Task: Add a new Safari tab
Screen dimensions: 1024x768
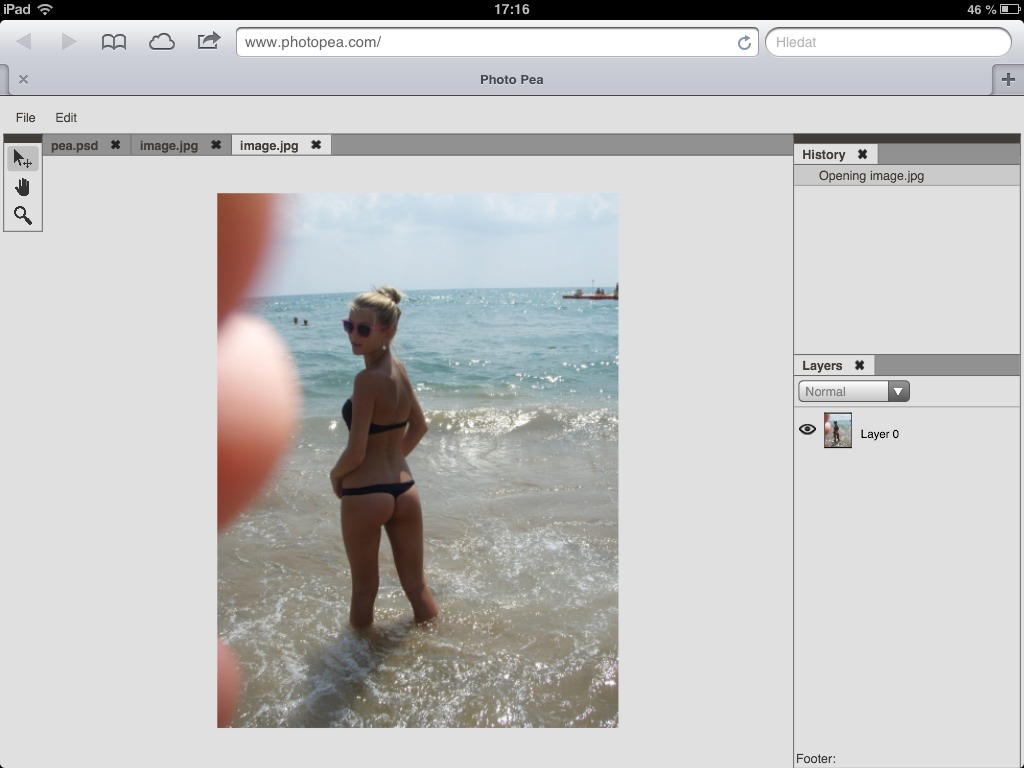Action: (1008, 80)
